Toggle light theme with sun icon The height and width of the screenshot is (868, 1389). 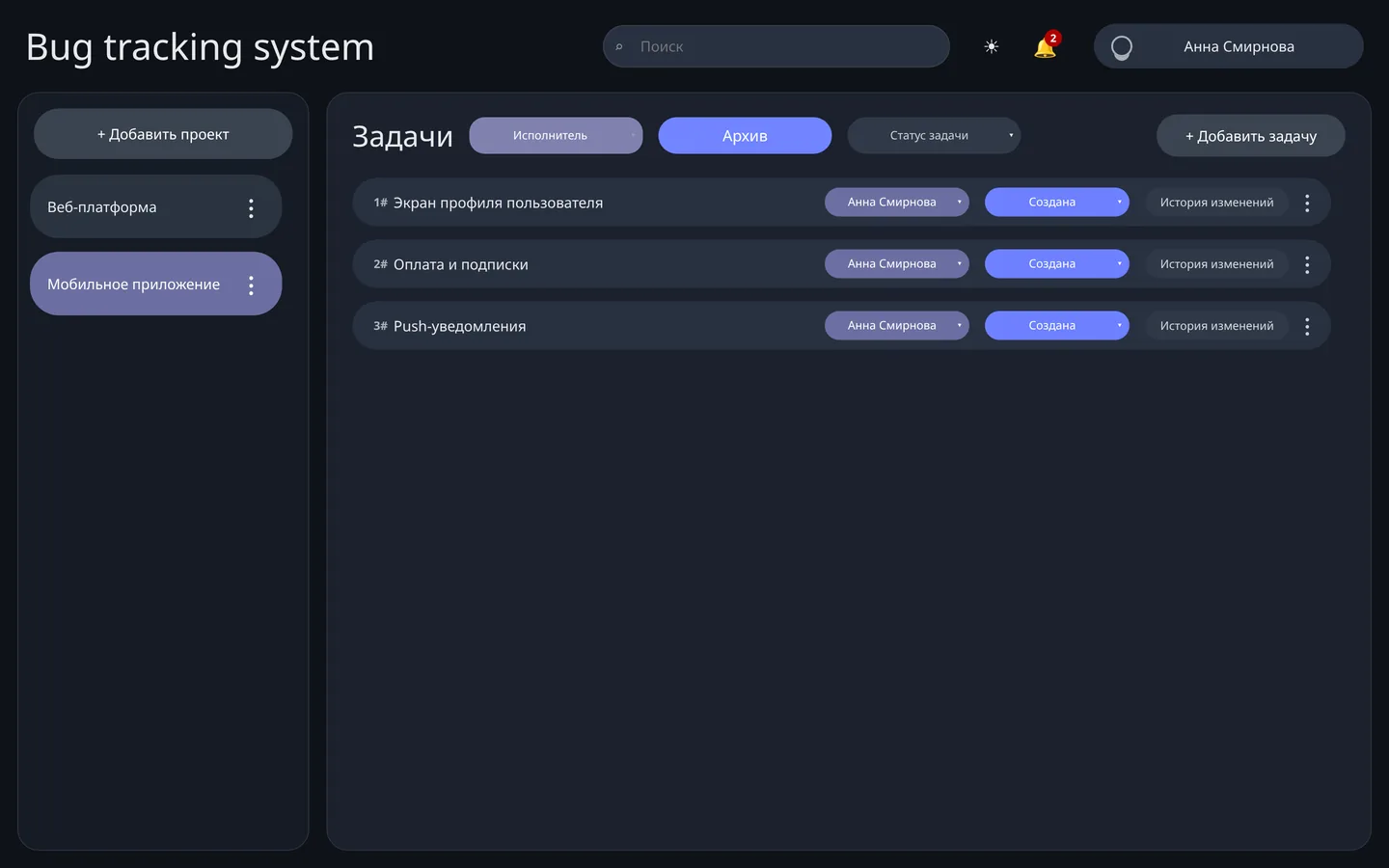coord(991,46)
